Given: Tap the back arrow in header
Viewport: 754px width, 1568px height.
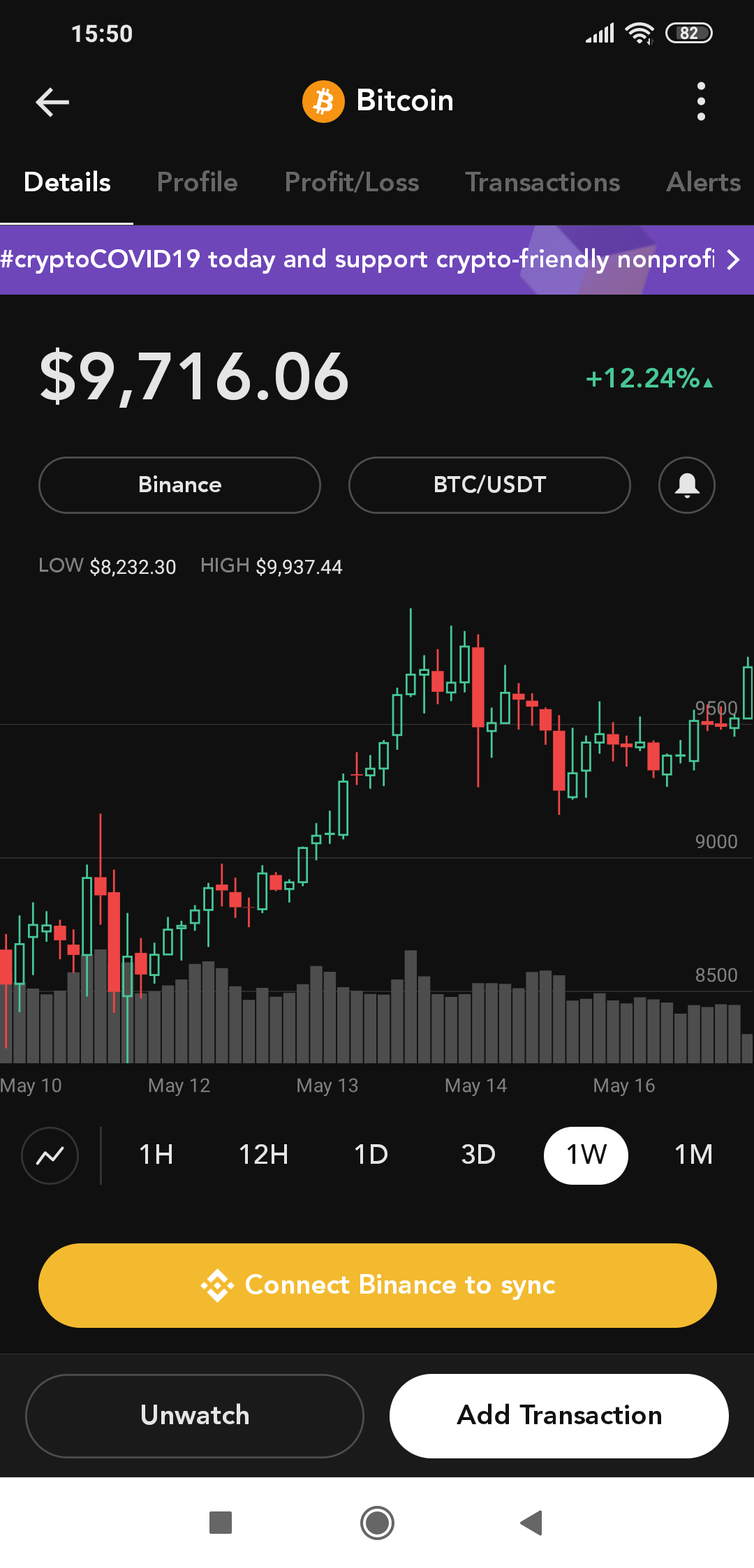Looking at the screenshot, I should 52,102.
